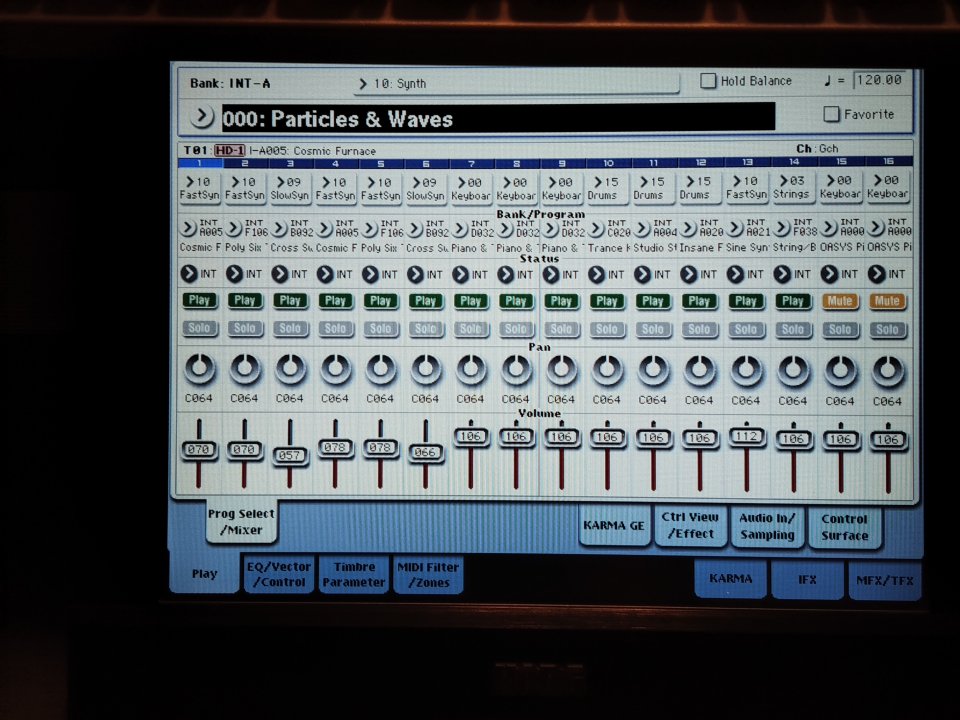Open timbre 2 Poly Six program popup arrow
The width and height of the screenshot is (960, 720).
pyautogui.click(x=233, y=228)
